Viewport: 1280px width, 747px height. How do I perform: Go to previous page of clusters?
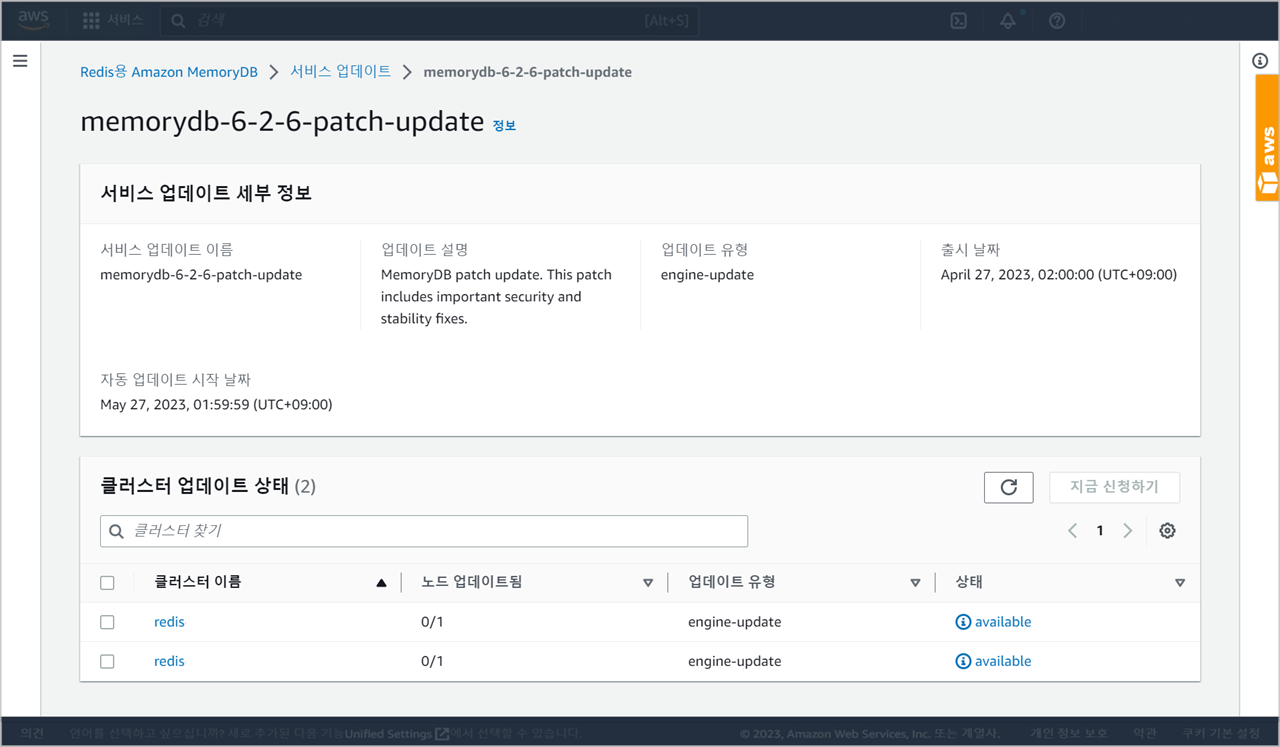(x=1072, y=531)
